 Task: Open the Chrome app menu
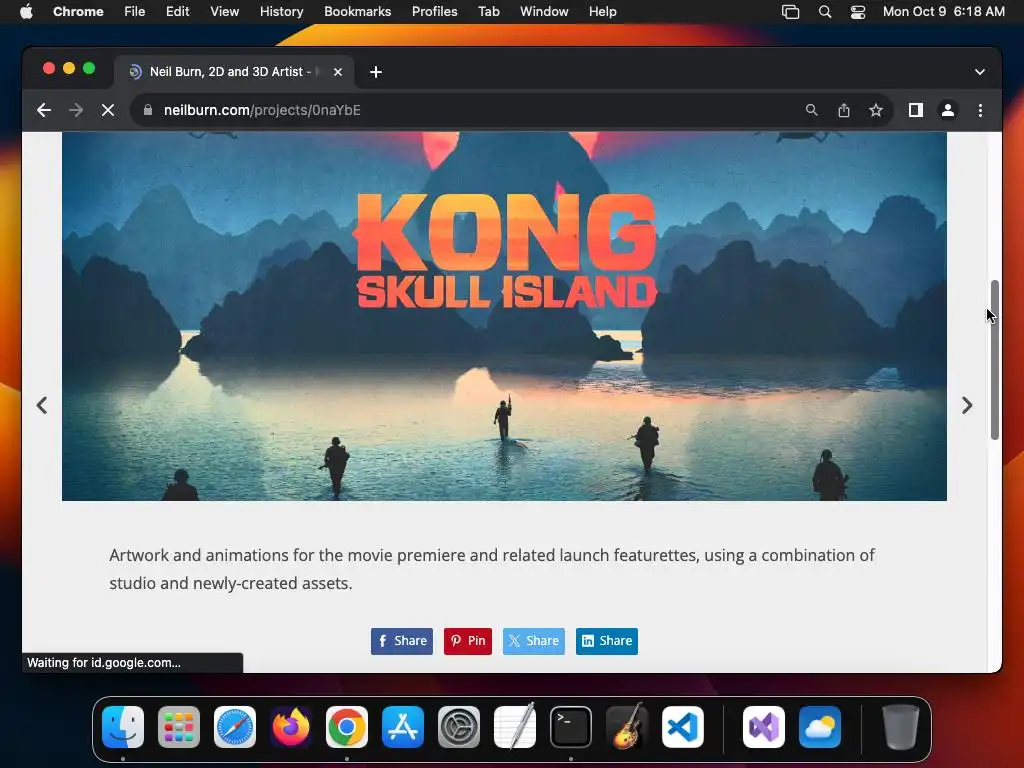pos(78,12)
